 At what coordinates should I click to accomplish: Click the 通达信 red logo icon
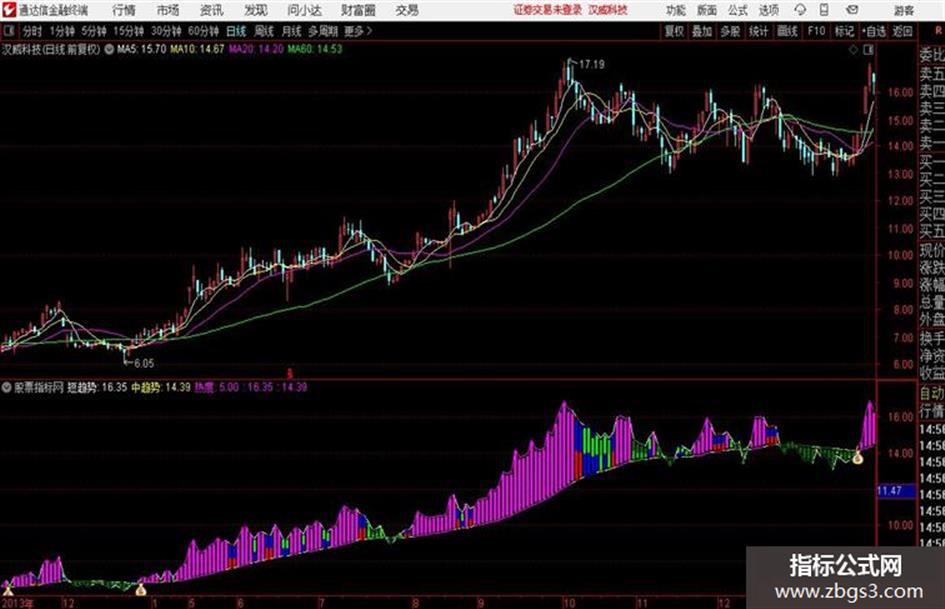[8, 10]
